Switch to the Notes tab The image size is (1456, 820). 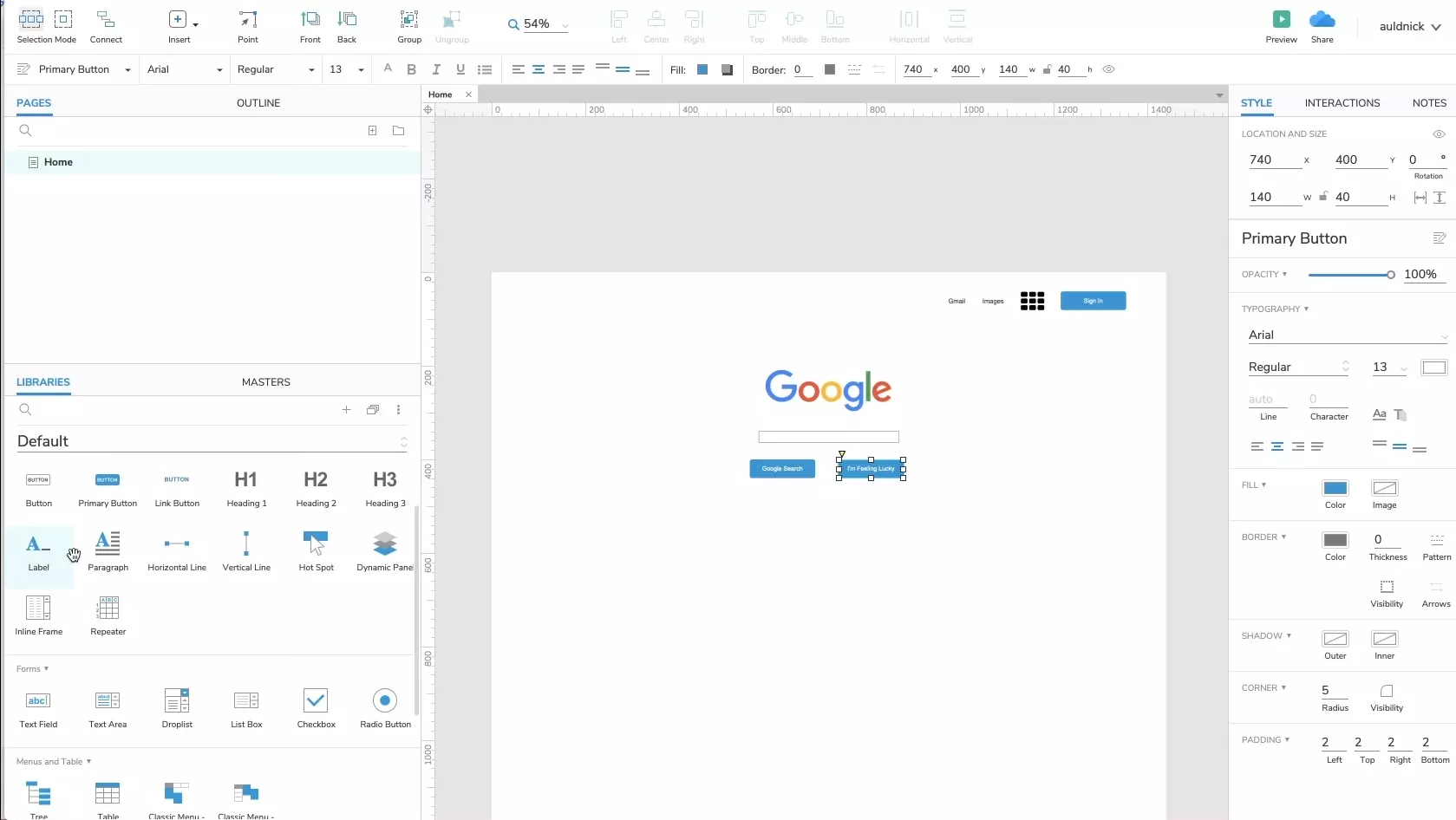point(1428,102)
